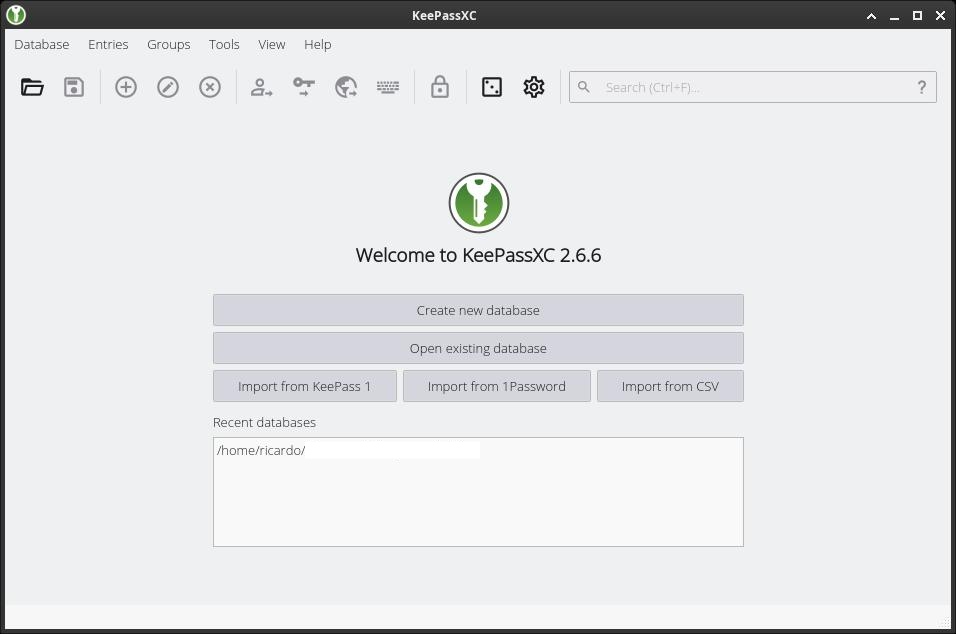956x634 pixels.
Task: Add a new entry with plus icon
Action: coord(126,87)
